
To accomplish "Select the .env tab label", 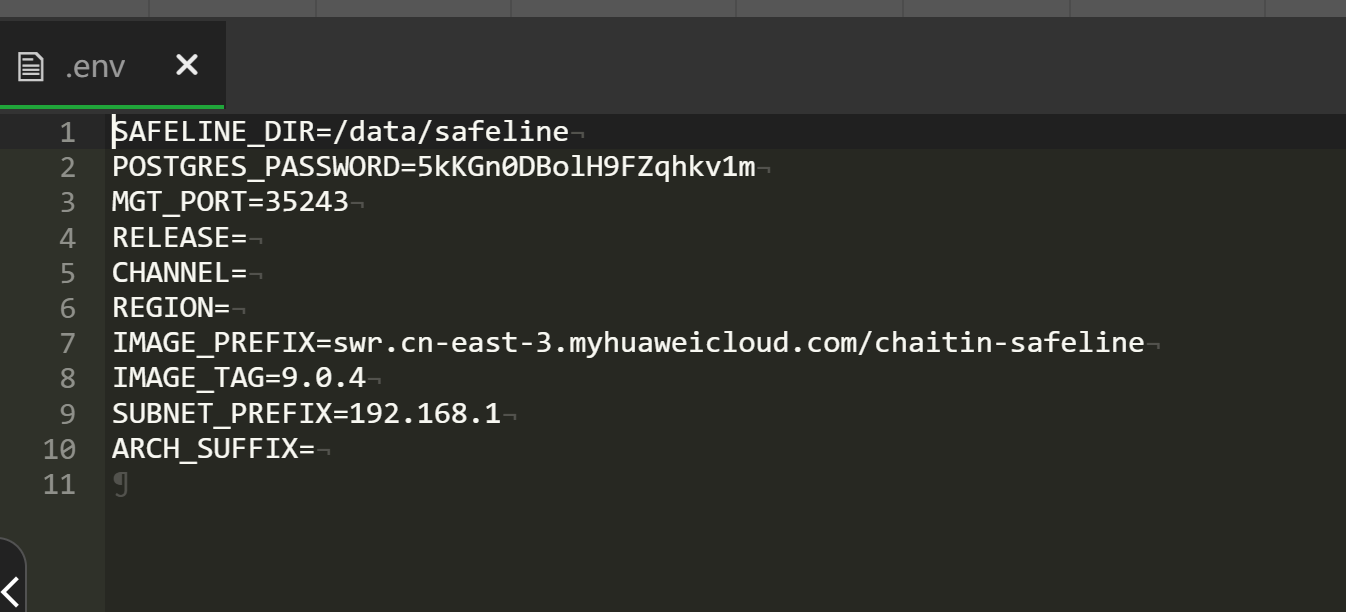I will click(95, 67).
